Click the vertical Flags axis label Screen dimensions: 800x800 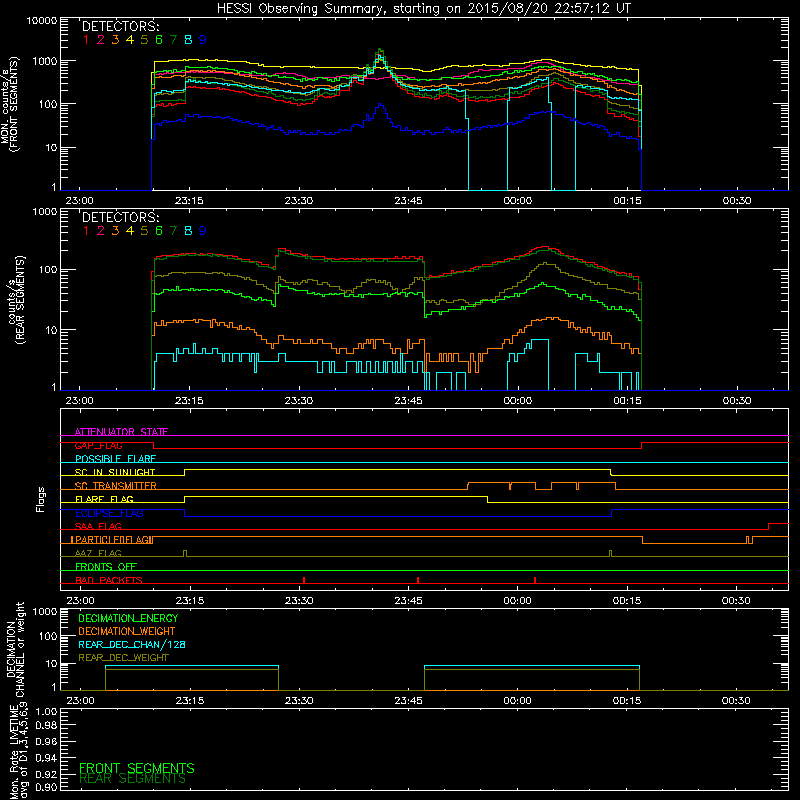coord(41,499)
